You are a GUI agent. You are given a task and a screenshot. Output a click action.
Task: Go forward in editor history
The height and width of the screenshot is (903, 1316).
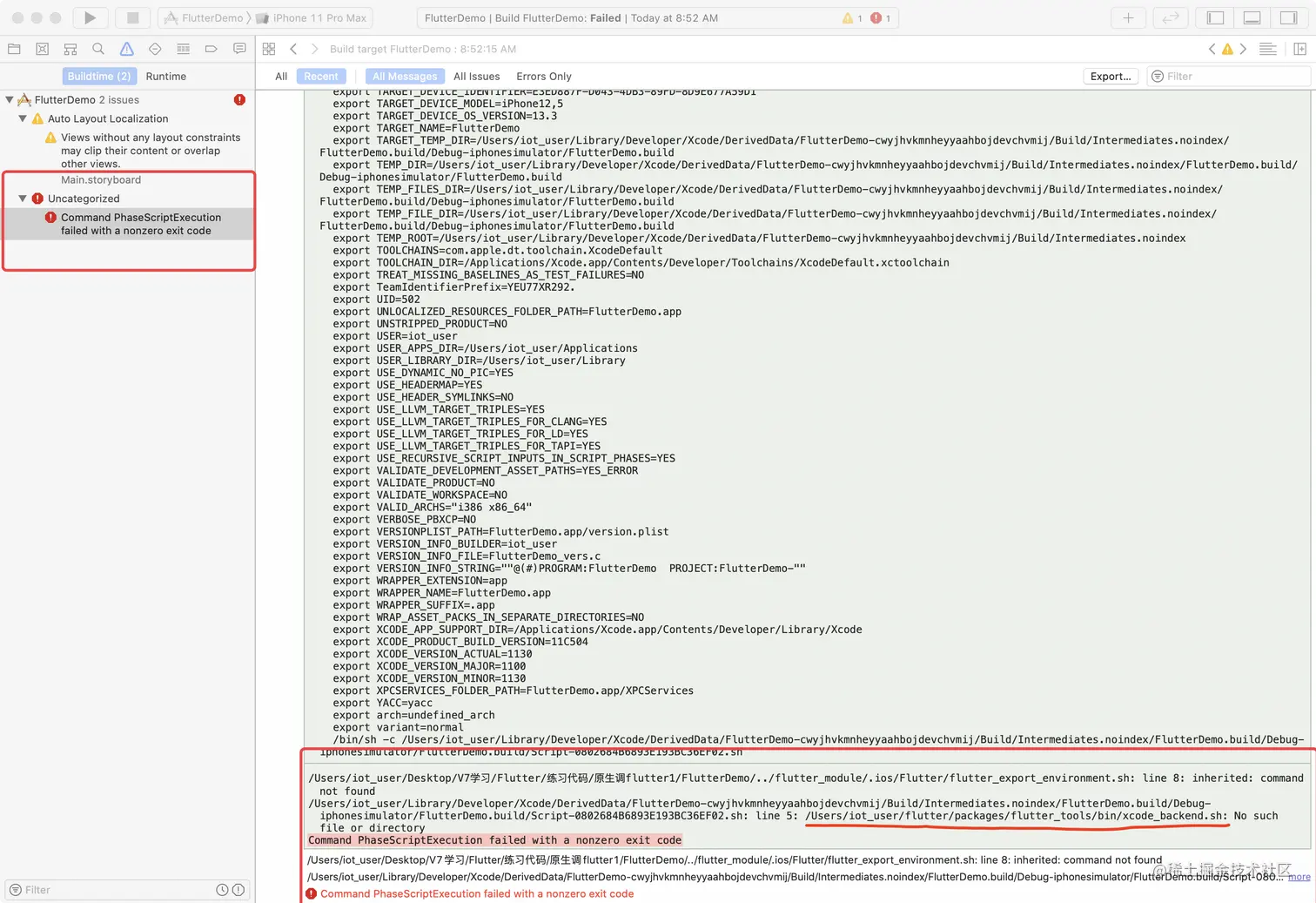pos(314,49)
